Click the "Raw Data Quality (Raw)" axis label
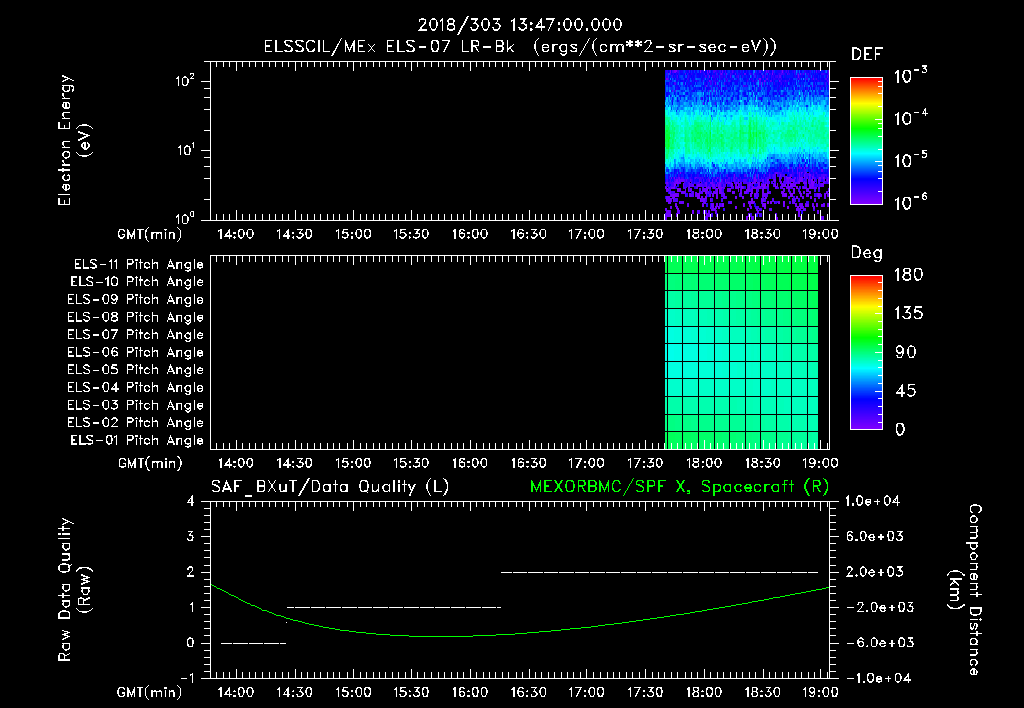This screenshot has width=1024, height=708. tap(74, 590)
